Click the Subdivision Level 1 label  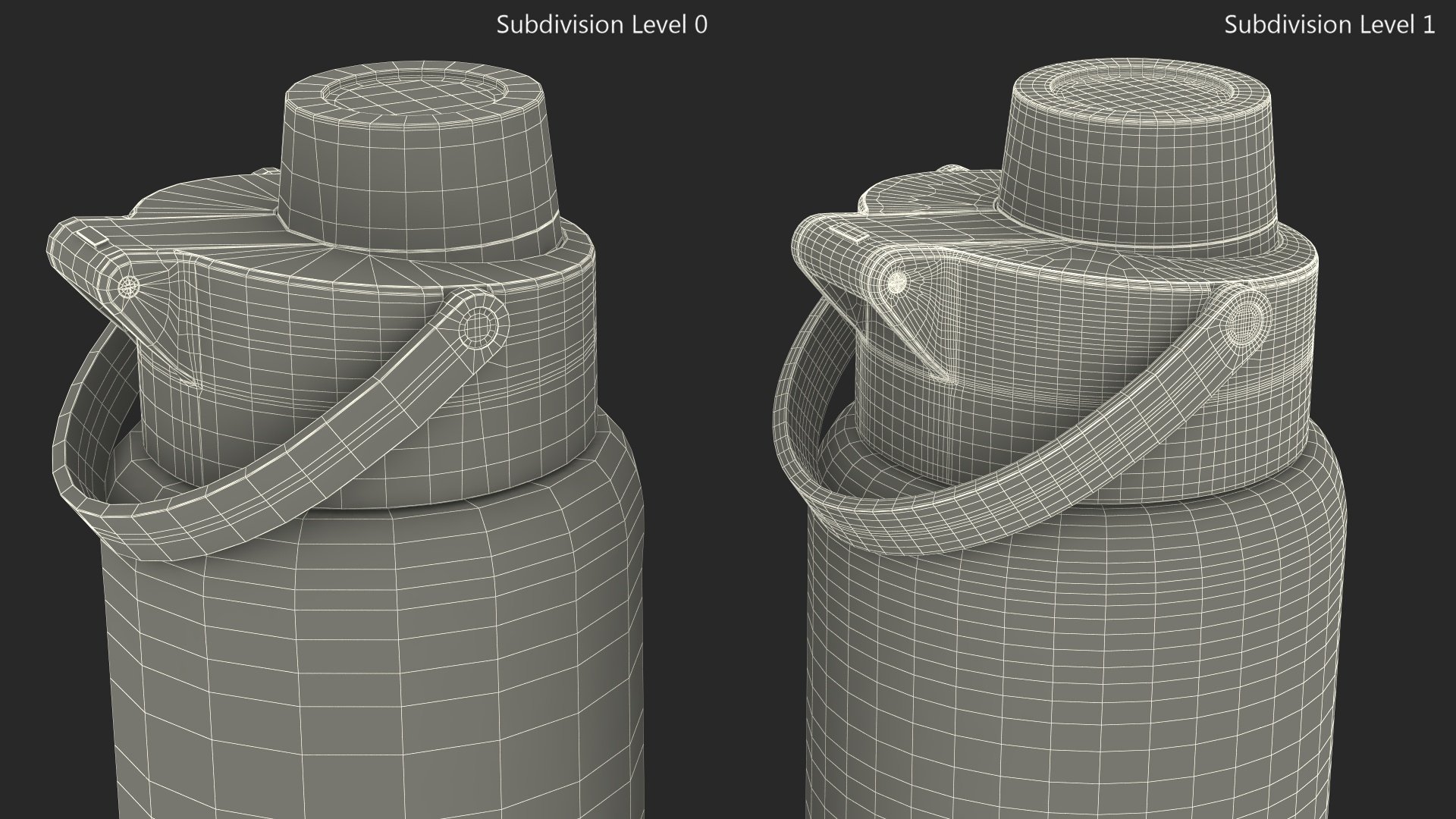coord(1329,24)
